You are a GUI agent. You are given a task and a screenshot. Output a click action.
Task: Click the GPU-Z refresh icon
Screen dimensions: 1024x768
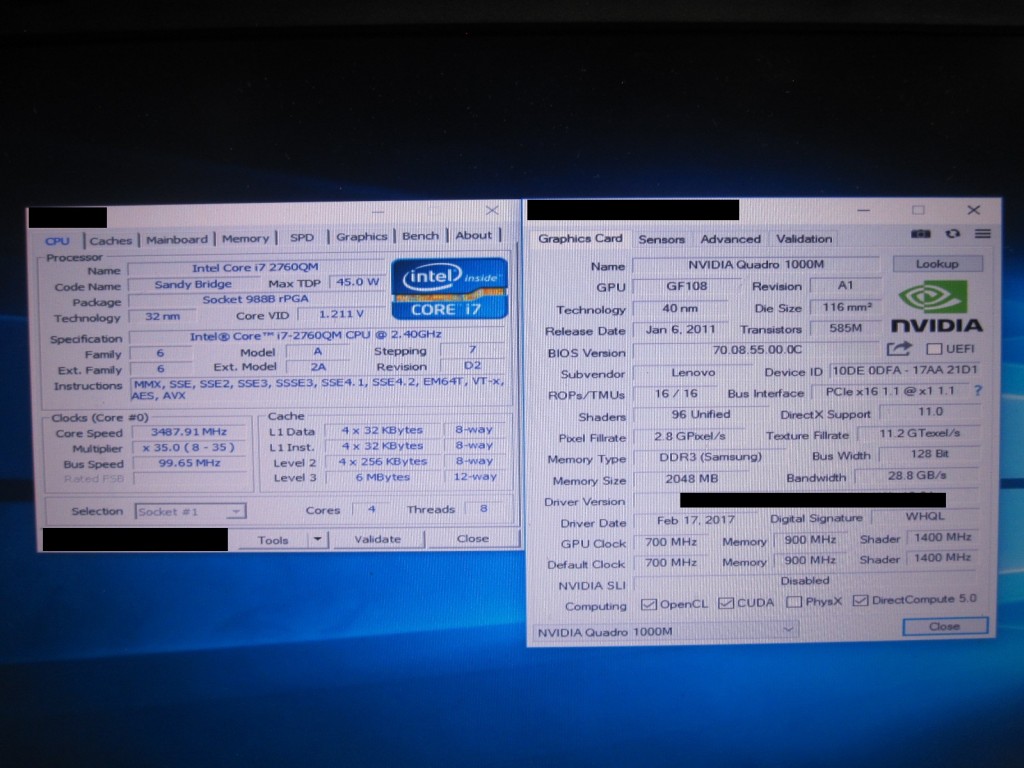pos(953,234)
